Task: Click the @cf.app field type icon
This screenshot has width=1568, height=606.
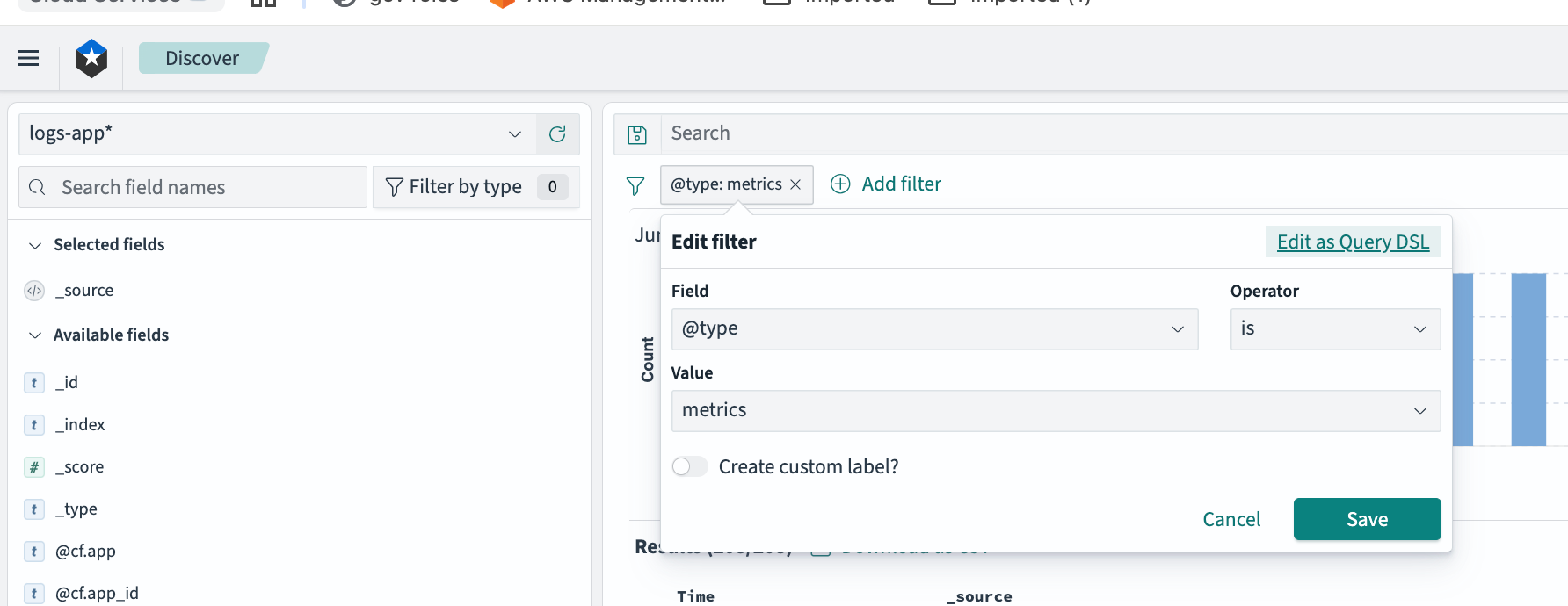Action: point(33,551)
